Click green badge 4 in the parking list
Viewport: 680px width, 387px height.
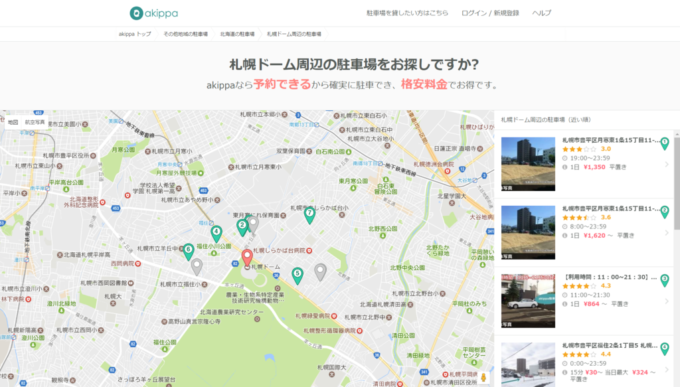coord(664,349)
